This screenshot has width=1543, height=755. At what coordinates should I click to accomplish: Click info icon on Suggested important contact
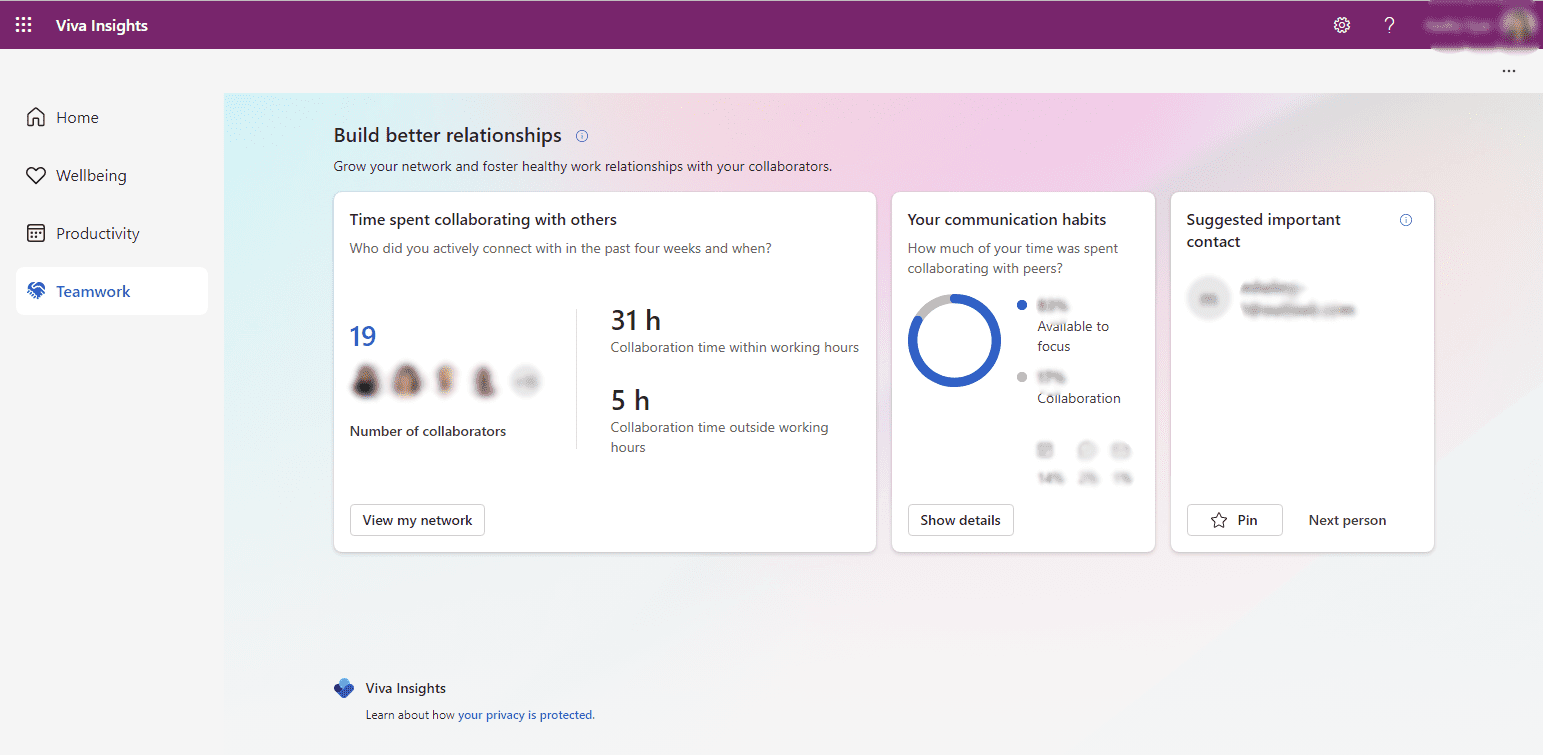click(x=1406, y=220)
